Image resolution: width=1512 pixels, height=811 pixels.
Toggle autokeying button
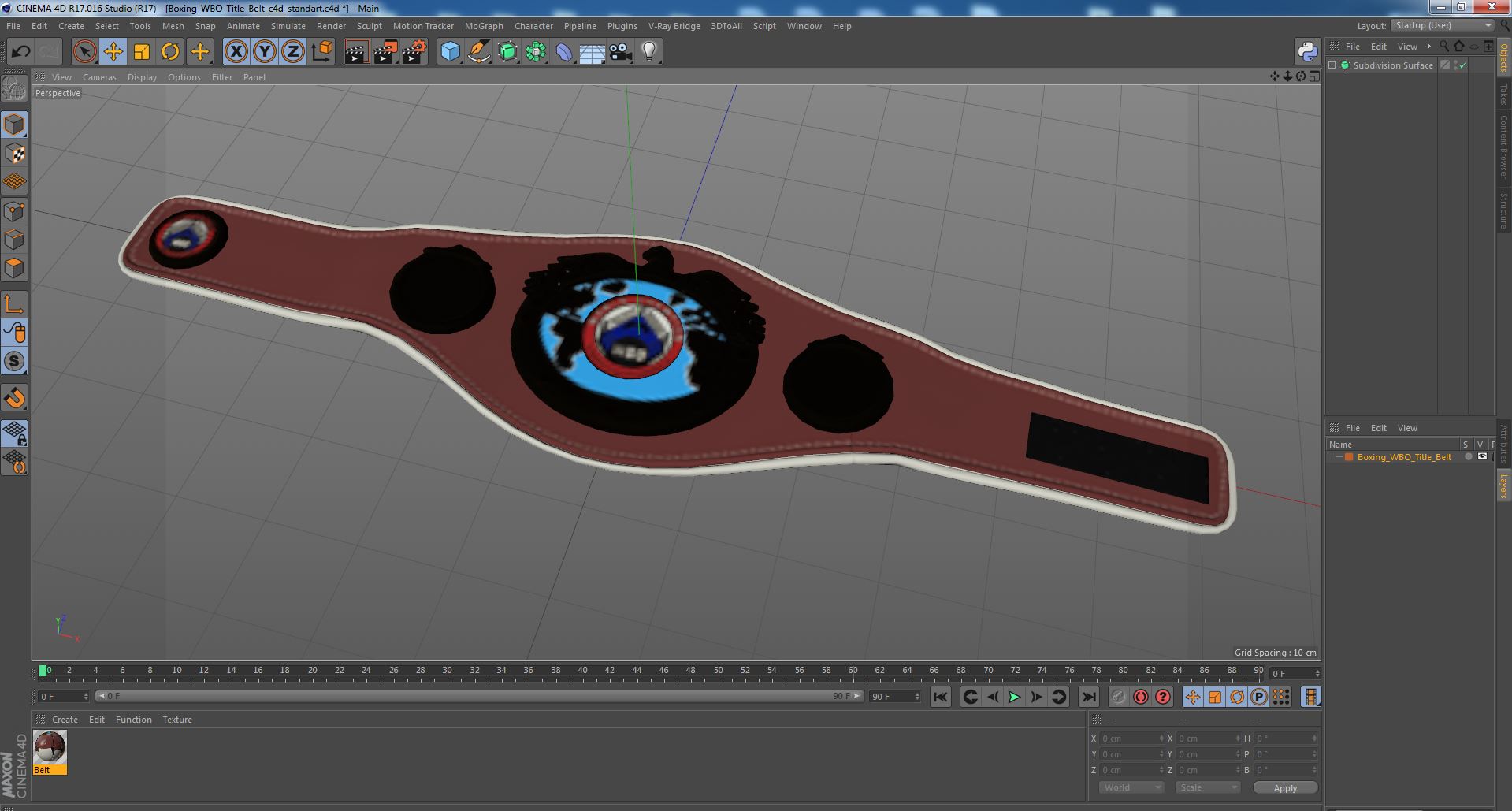pyautogui.click(x=1140, y=697)
